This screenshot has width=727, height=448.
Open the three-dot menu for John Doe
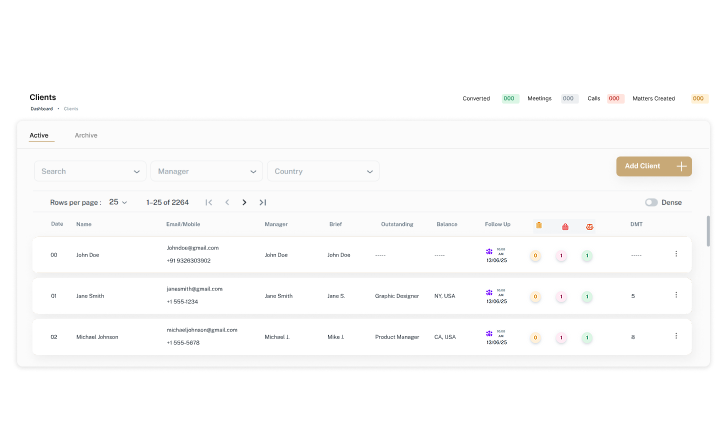click(676, 254)
